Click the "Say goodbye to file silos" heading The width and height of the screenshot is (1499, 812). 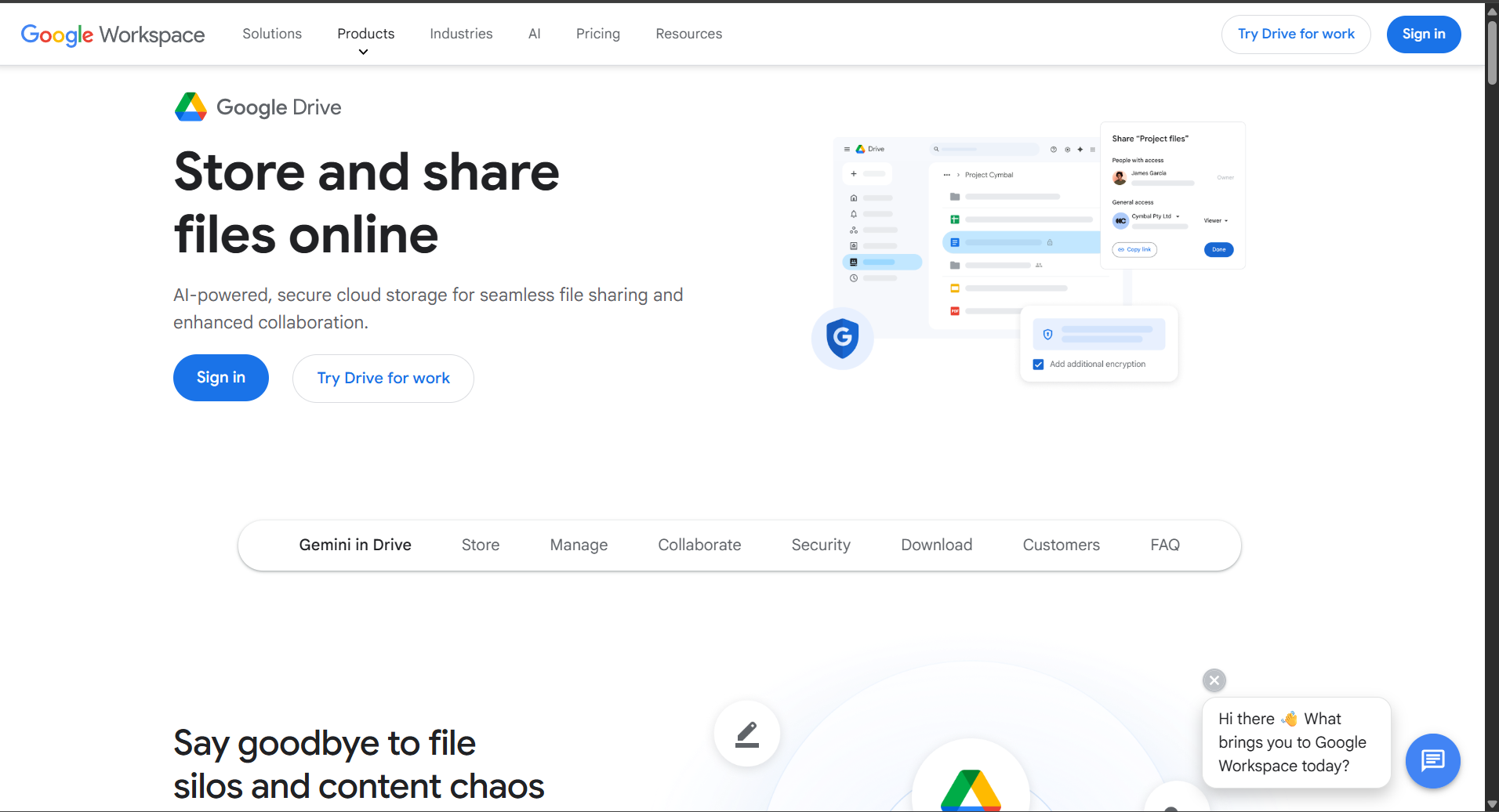point(359,764)
